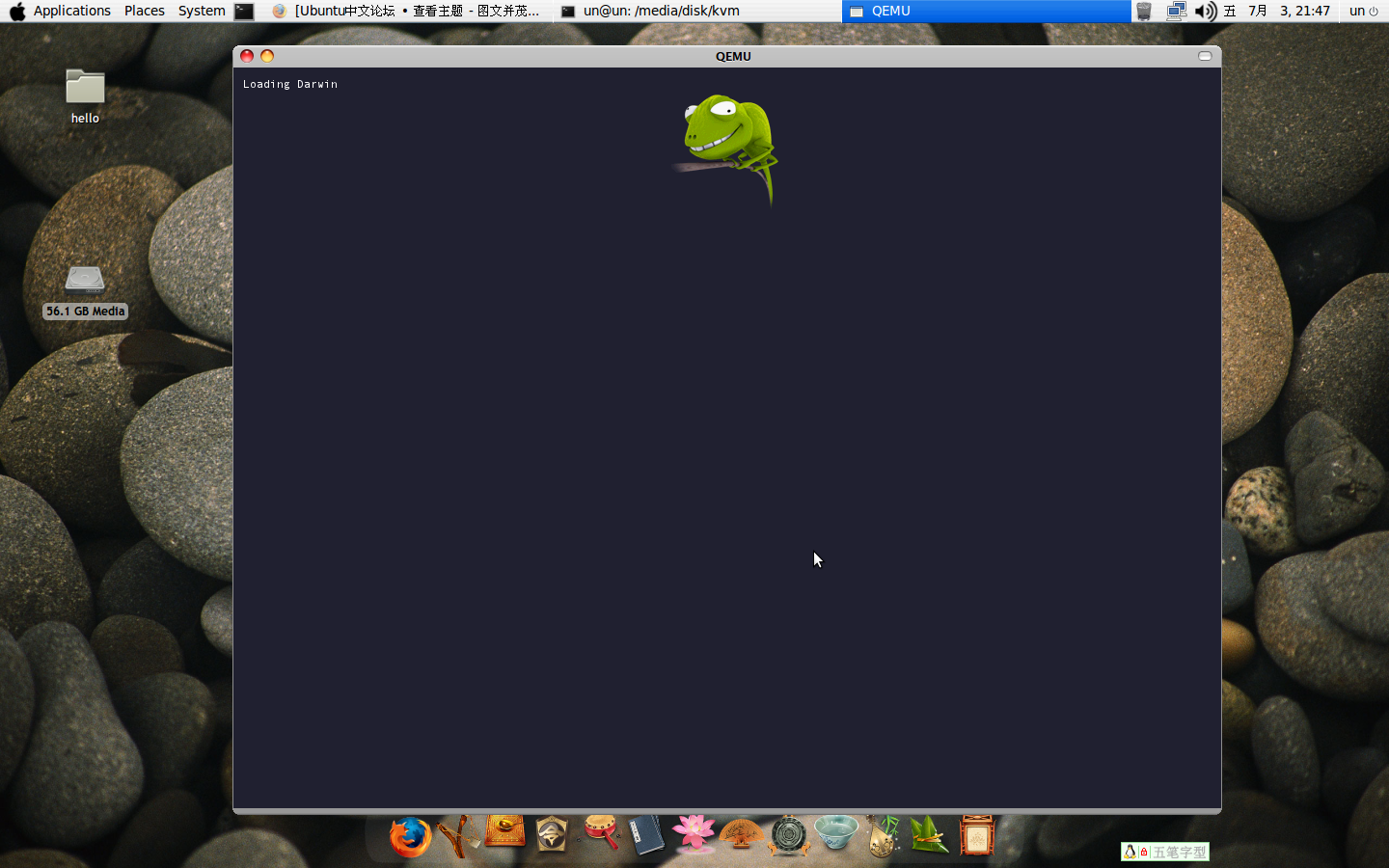
Task: Click the date and time clock
Action: coord(1278,11)
